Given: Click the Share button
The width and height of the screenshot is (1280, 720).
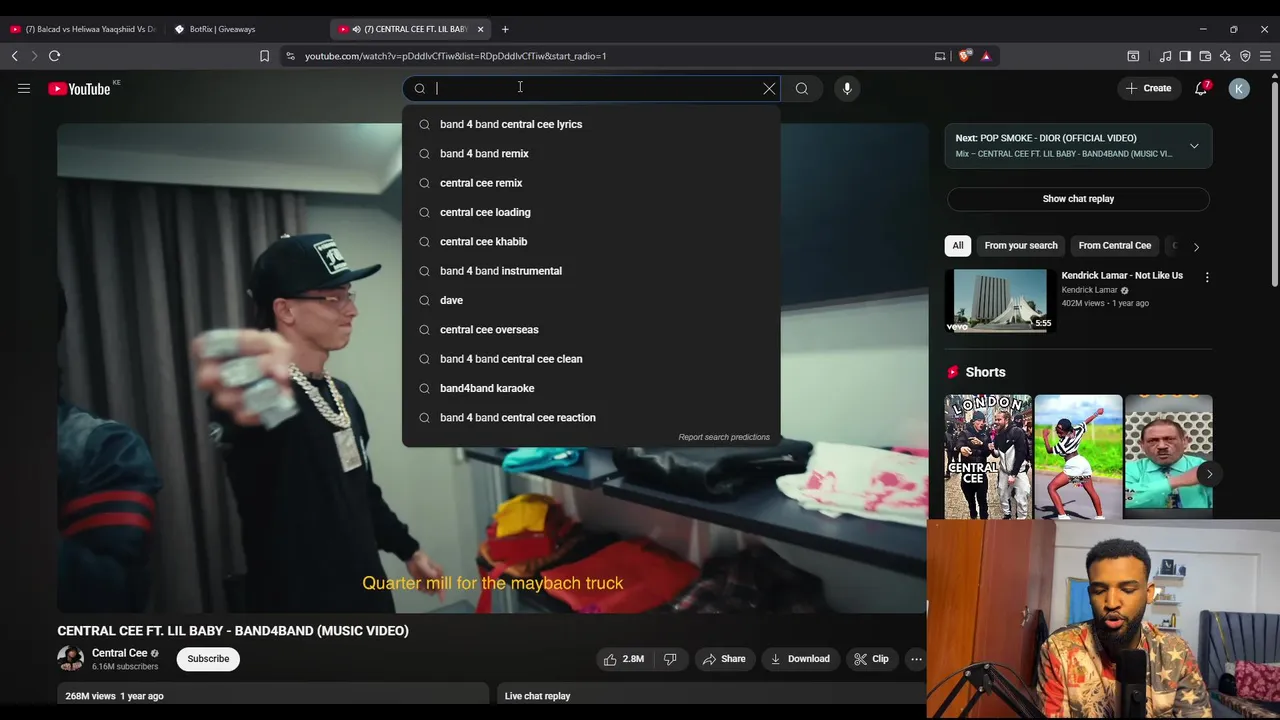Looking at the screenshot, I should [x=724, y=659].
